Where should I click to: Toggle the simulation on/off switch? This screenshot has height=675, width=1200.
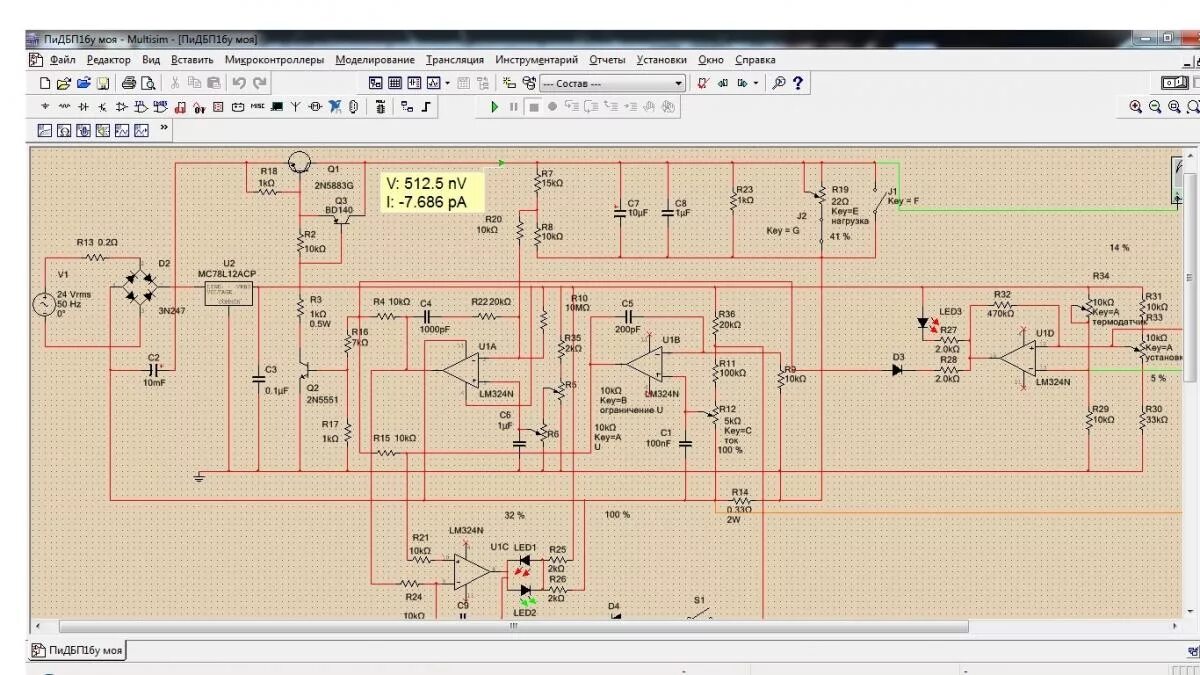1174,82
